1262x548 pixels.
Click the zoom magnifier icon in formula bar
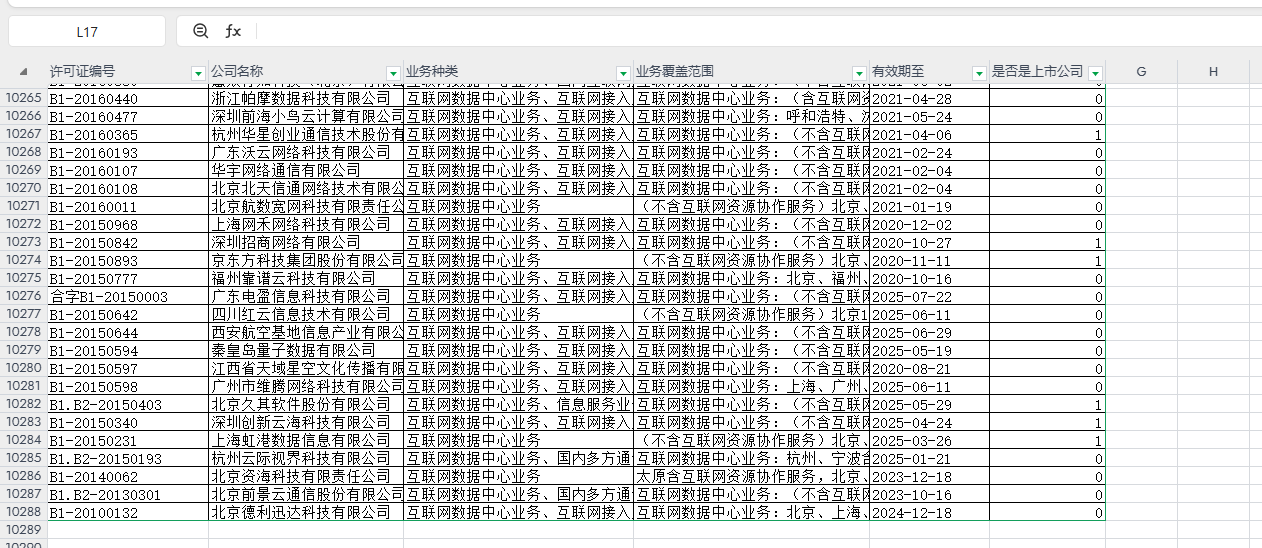[x=200, y=31]
